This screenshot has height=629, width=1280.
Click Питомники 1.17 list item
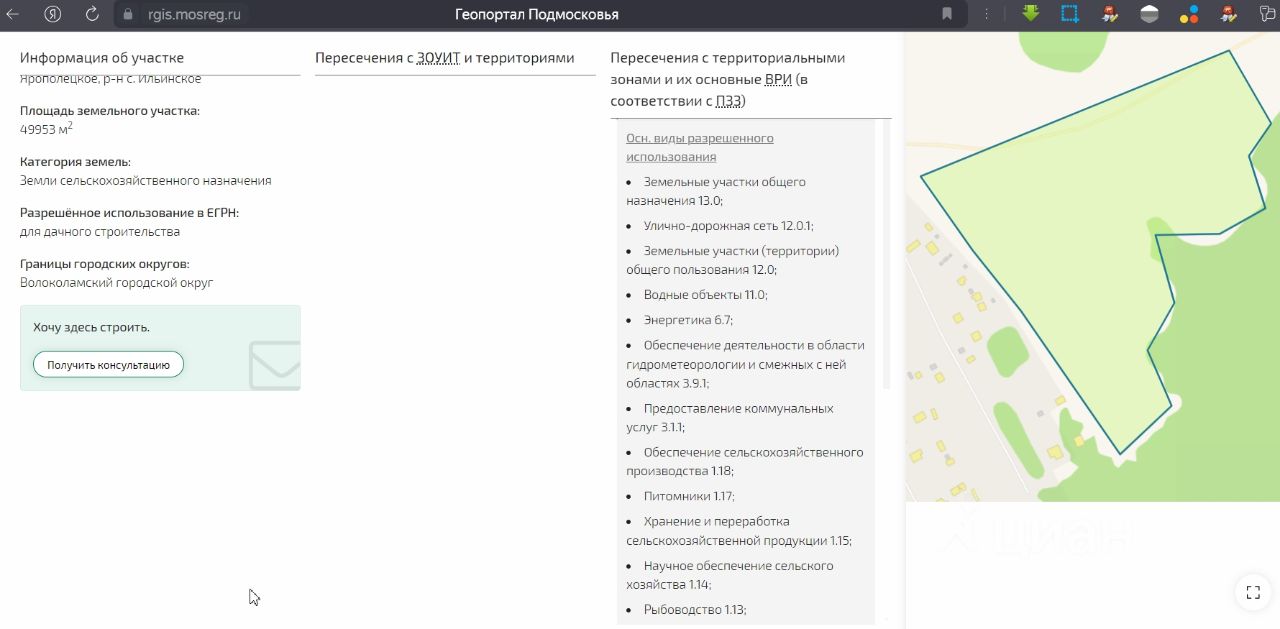point(689,496)
